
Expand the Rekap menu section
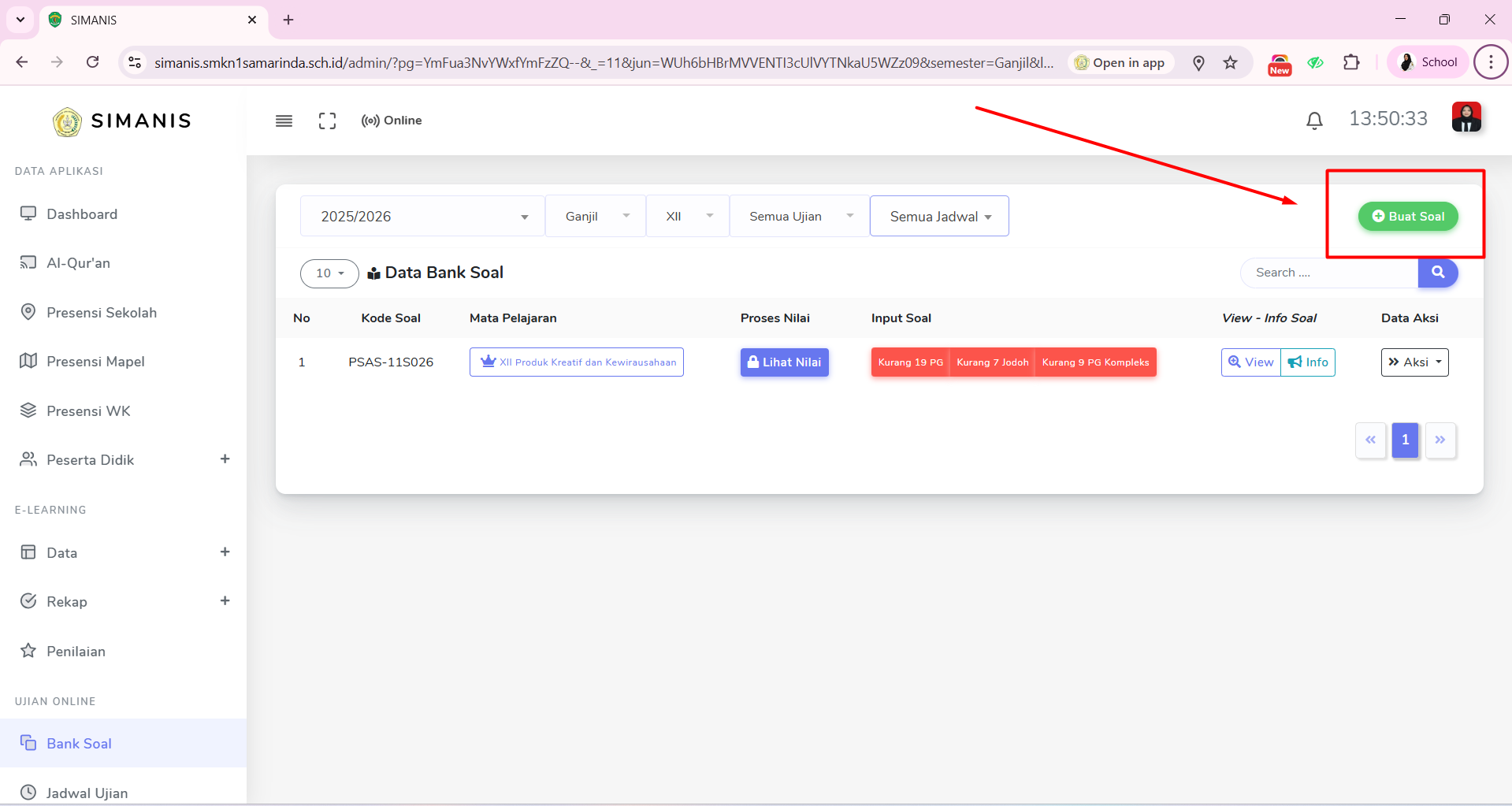[x=225, y=601]
